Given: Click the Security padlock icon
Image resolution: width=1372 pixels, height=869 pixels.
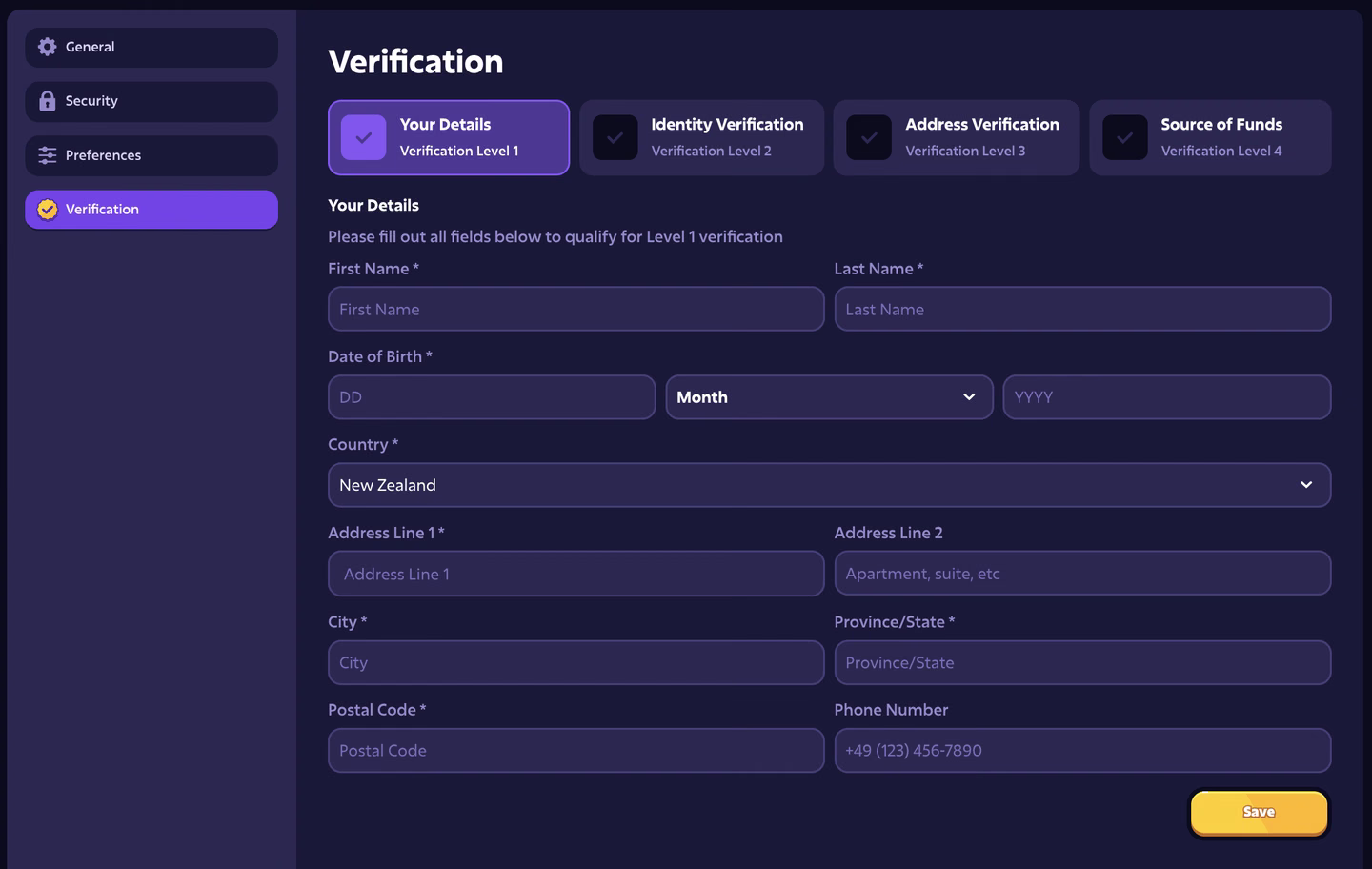Looking at the screenshot, I should point(47,101).
